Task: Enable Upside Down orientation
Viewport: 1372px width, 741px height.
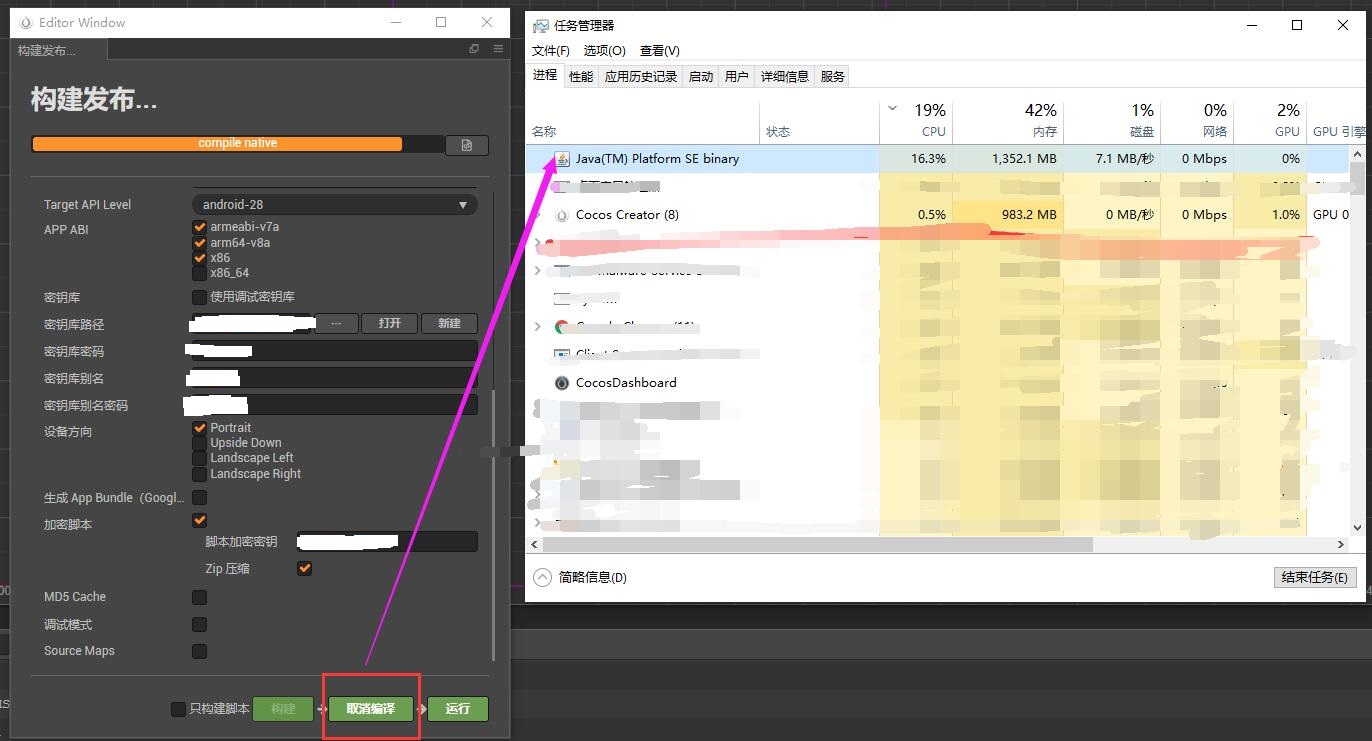Action: coord(200,443)
